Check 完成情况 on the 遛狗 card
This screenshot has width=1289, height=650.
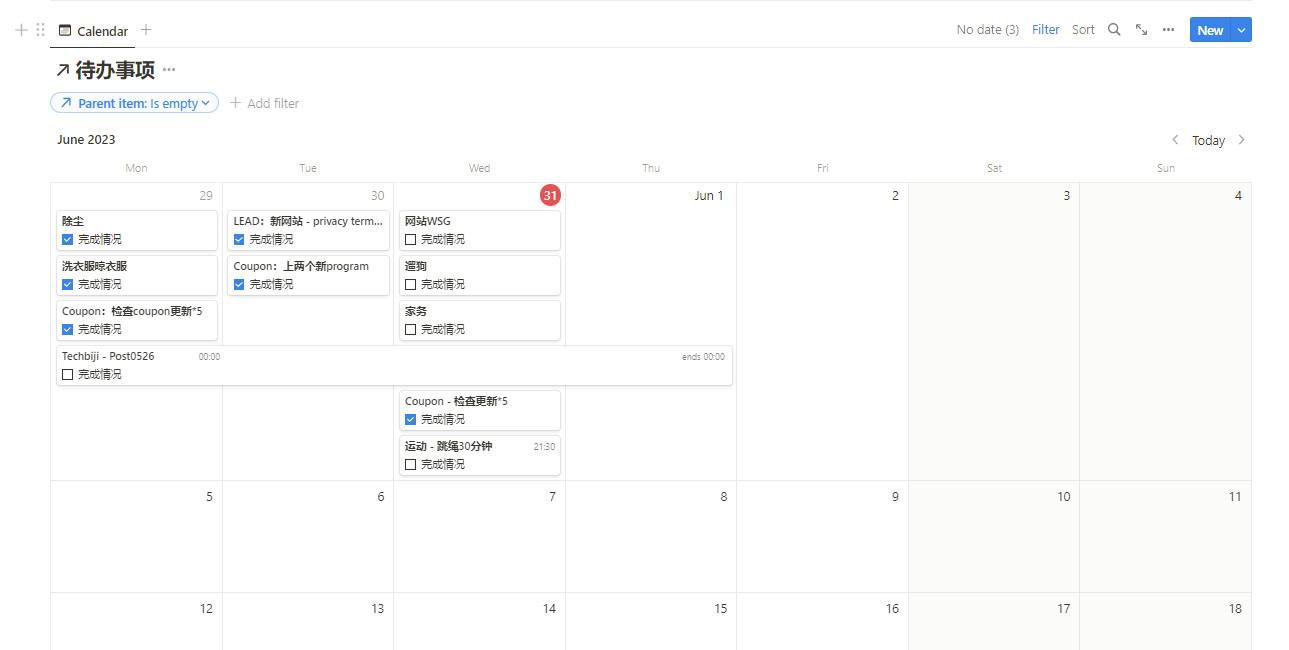[410, 284]
